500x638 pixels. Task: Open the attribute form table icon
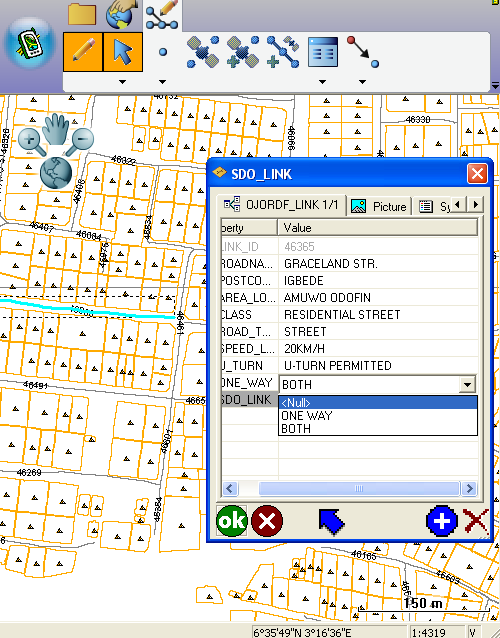[323, 52]
